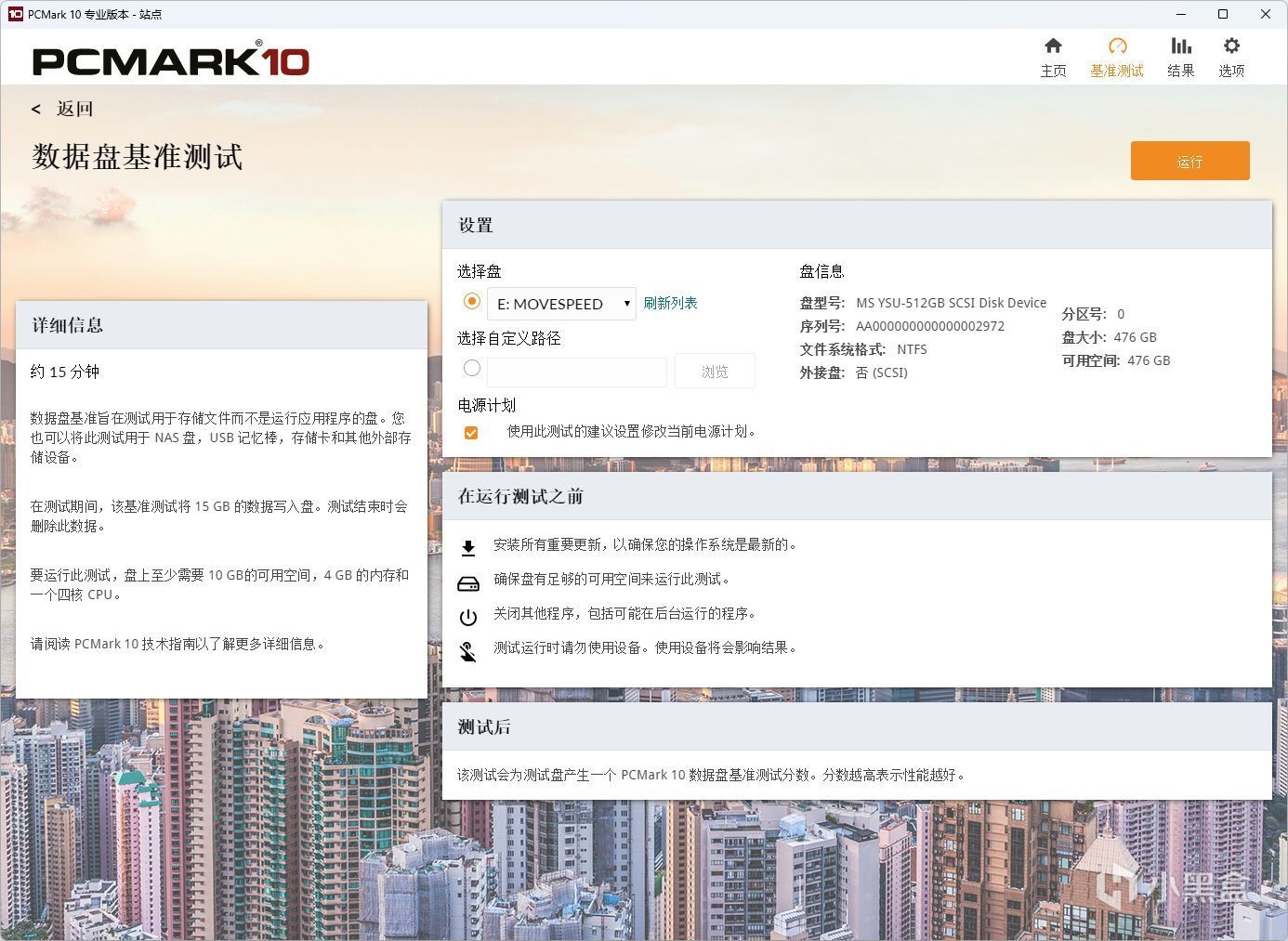Click the NTFS file system value

(x=912, y=349)
